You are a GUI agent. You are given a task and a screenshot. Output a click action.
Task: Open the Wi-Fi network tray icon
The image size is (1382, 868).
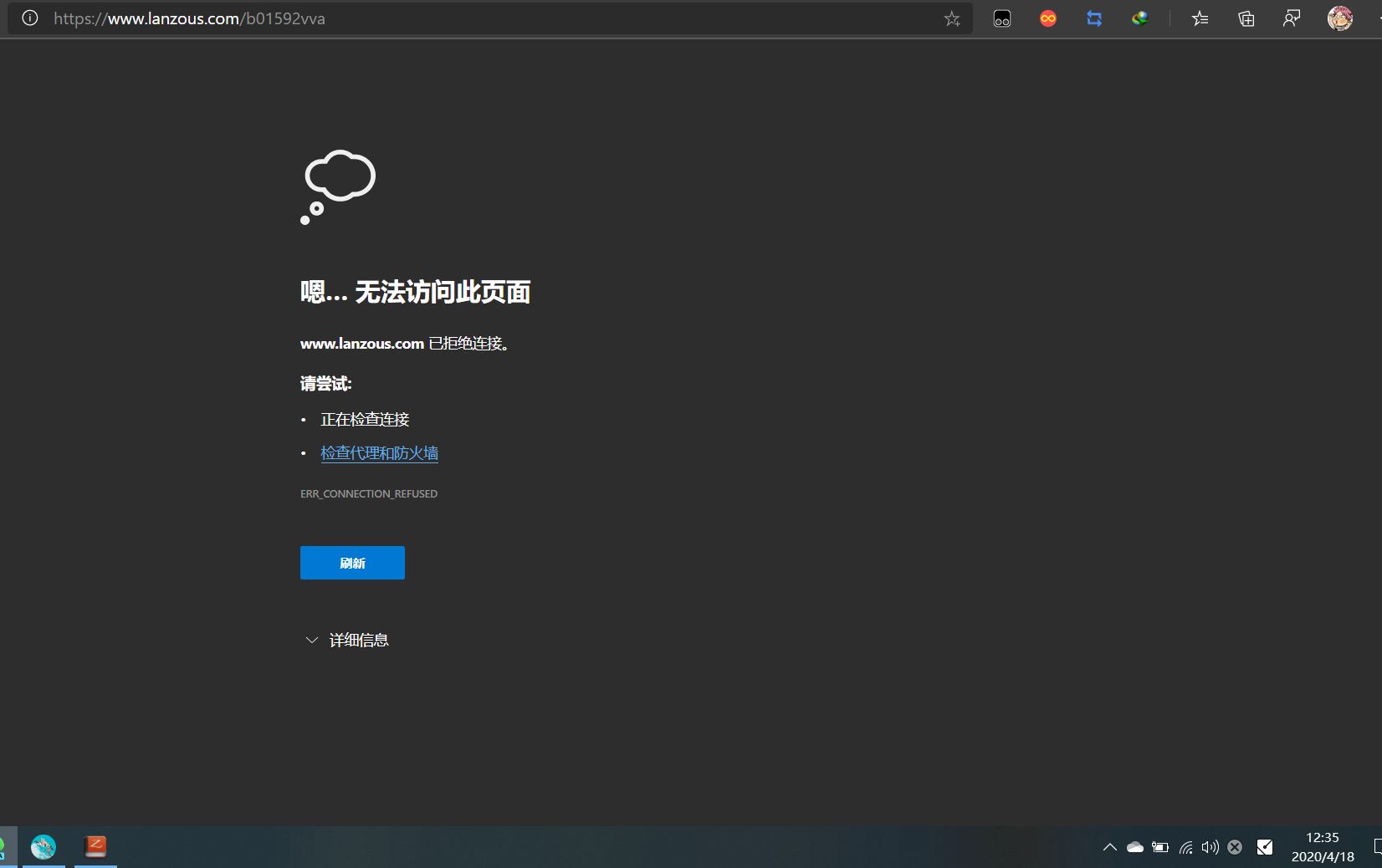point(1185,847)
